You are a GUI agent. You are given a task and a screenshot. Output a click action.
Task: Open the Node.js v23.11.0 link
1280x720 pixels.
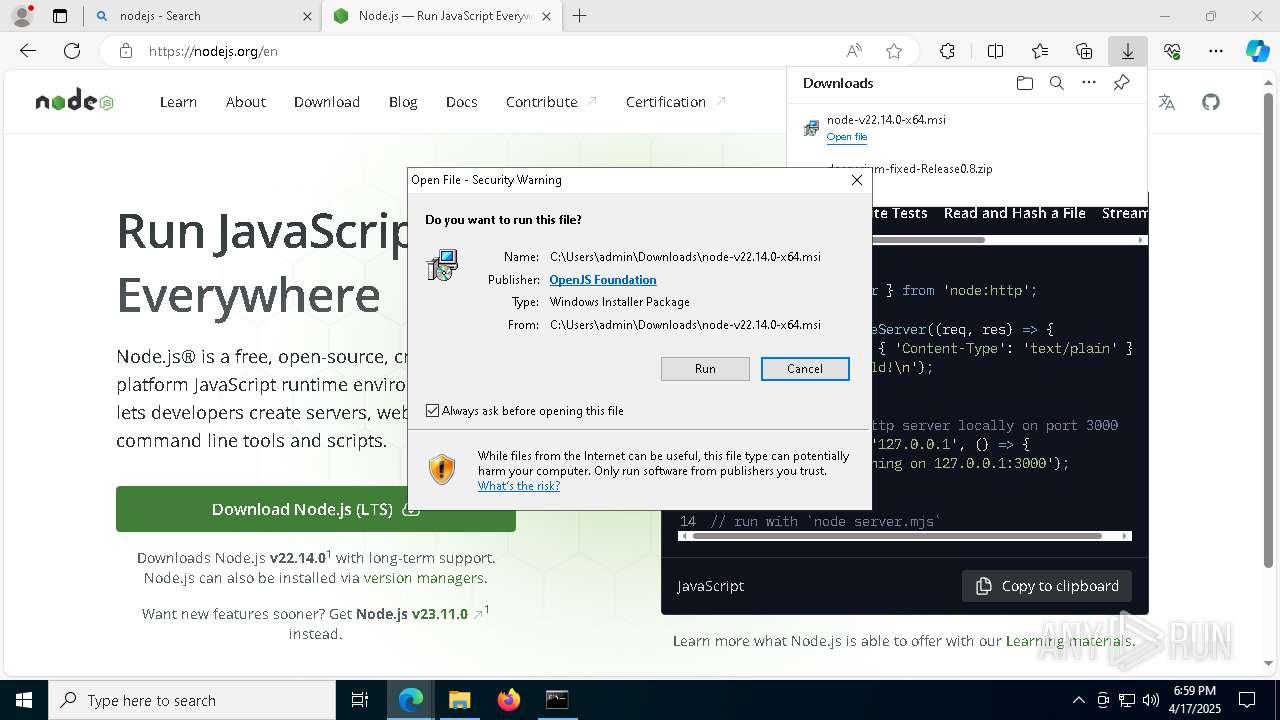(412, 614)
